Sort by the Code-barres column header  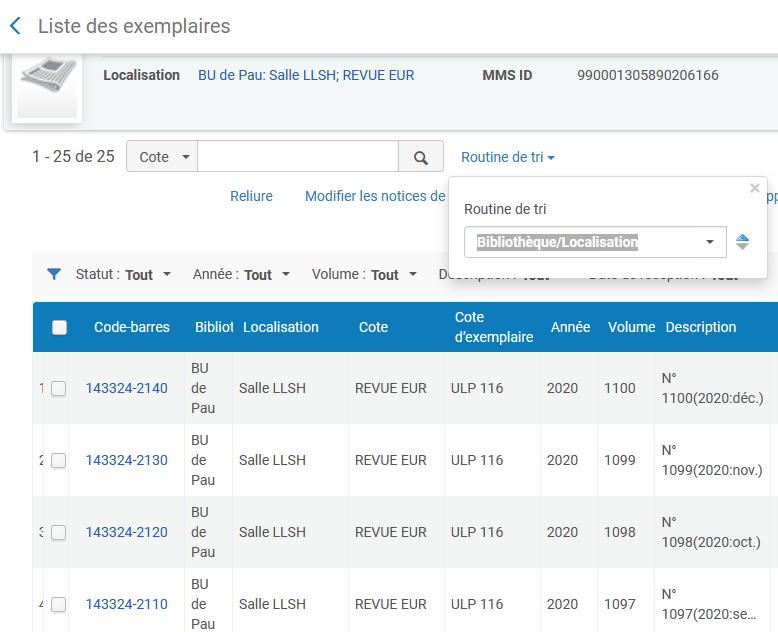pos(132,327)
